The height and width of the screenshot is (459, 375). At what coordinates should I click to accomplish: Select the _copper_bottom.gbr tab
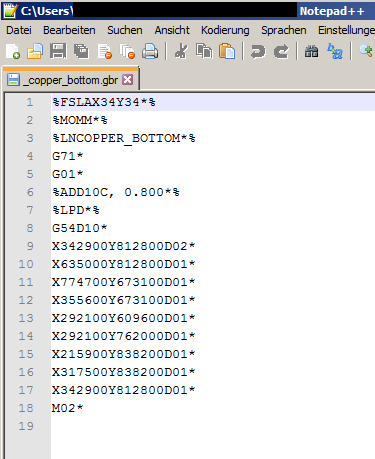pyautogui.click(x=70, y=80)
